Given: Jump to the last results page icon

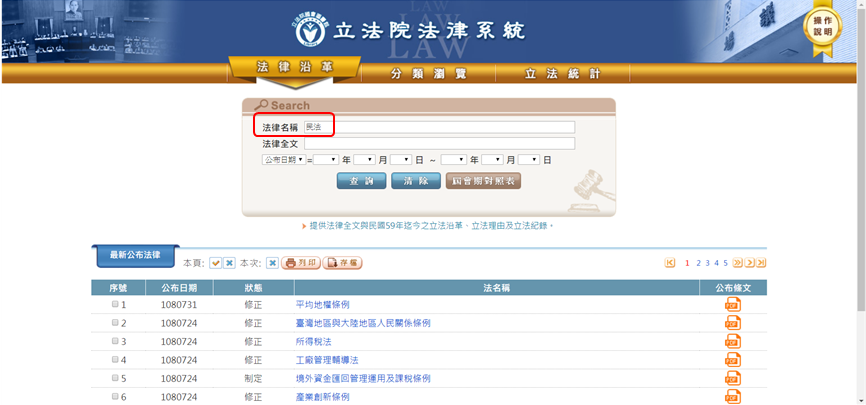Looking at the screenshot, I should tap(761, 263).
